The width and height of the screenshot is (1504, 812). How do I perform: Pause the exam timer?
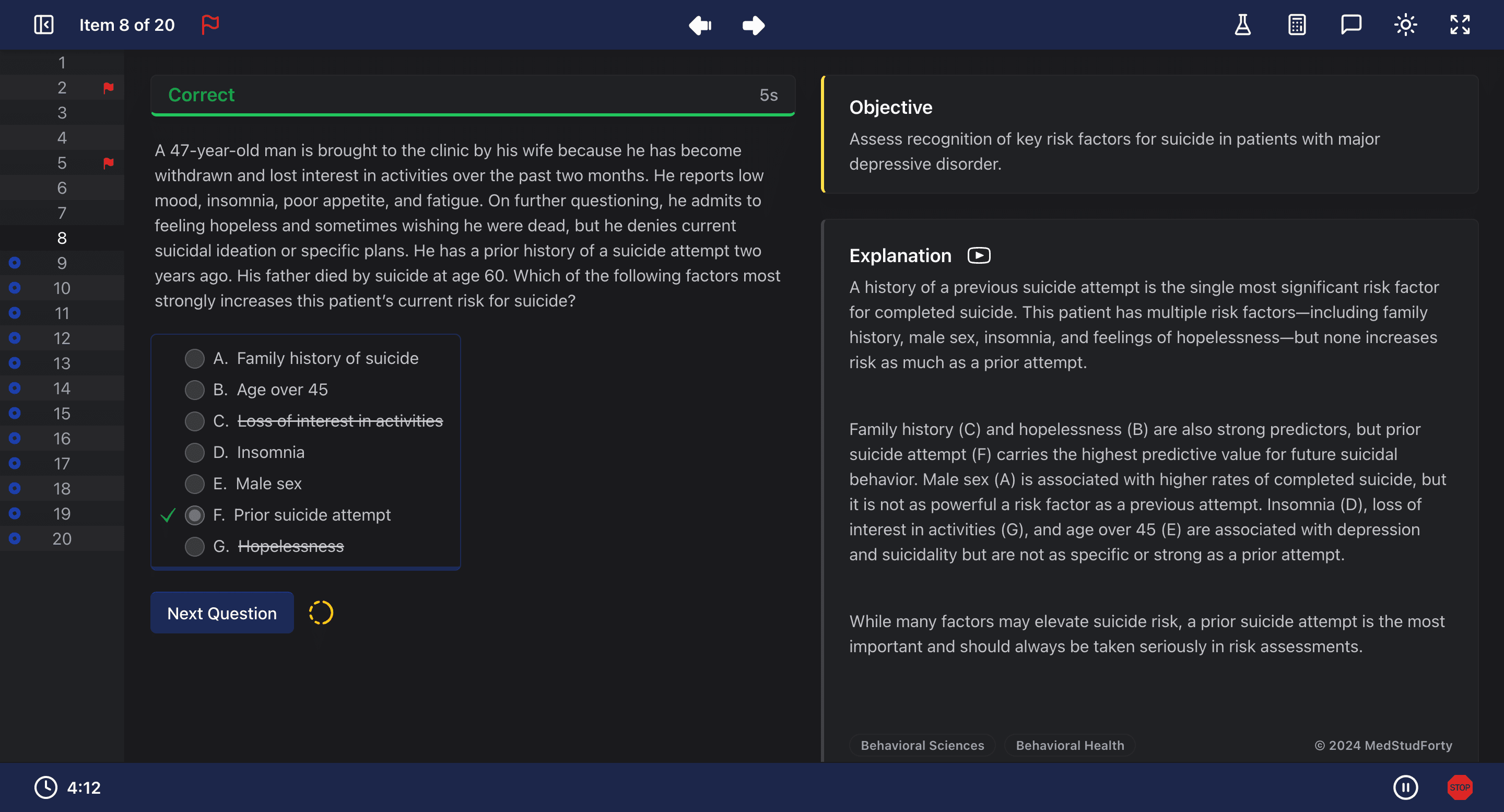(1405, 787)
